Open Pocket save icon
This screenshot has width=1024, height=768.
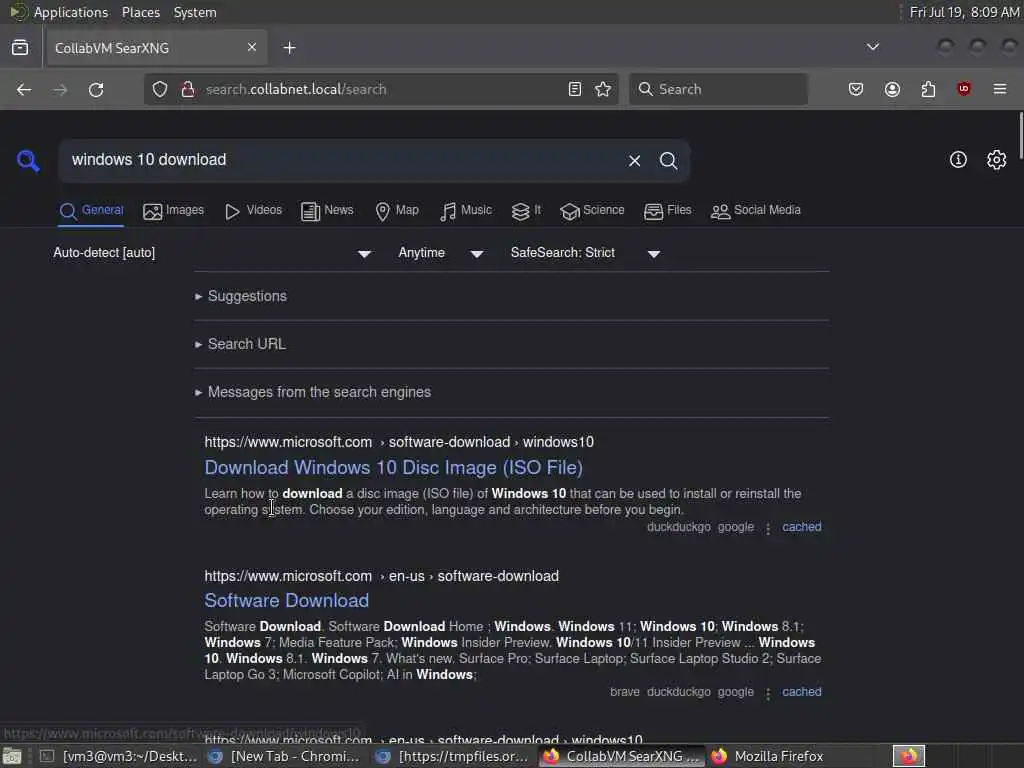(x=856, y=89)
